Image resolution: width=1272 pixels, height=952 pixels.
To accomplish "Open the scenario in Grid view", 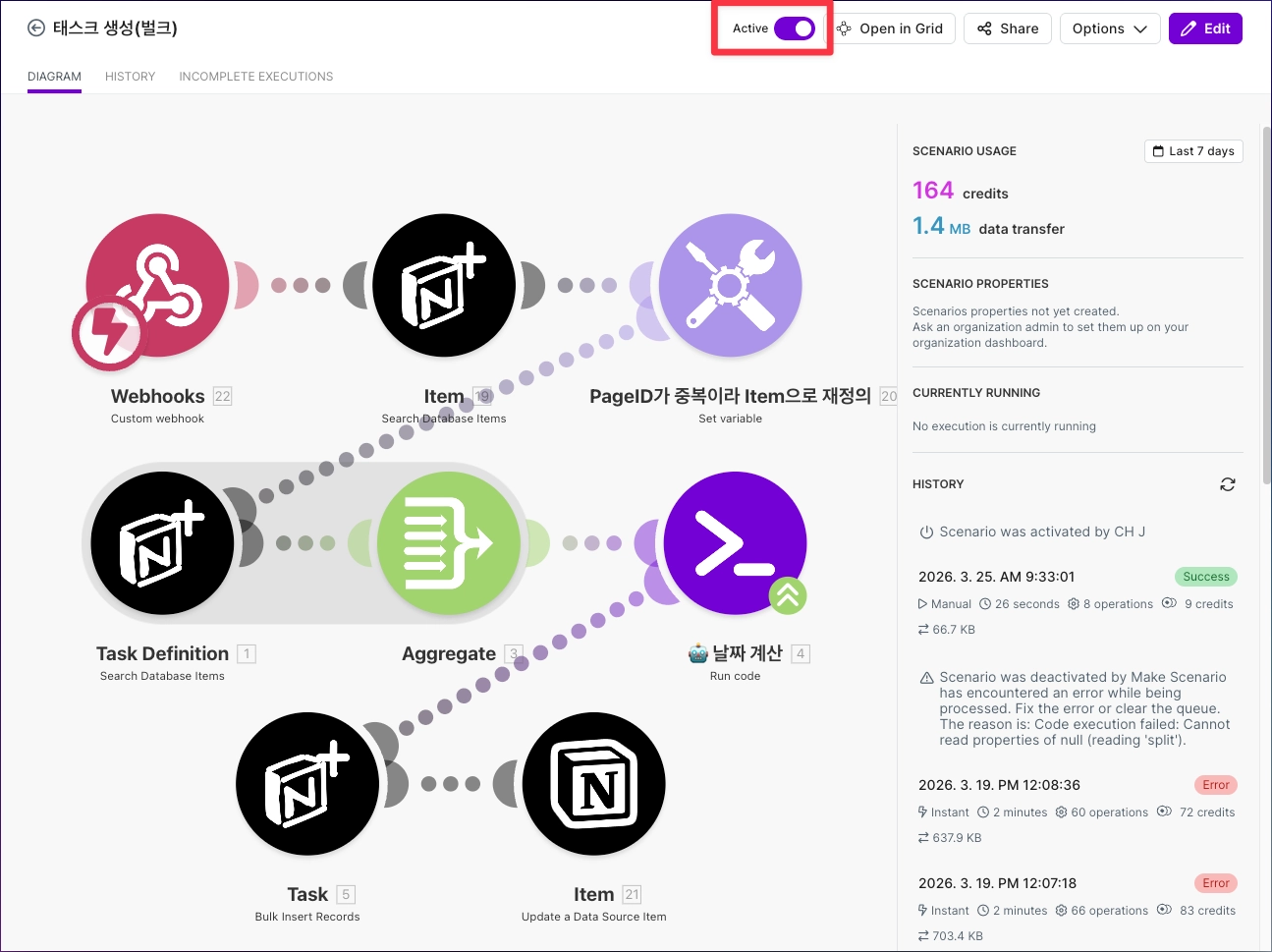I will pos(890,28).
